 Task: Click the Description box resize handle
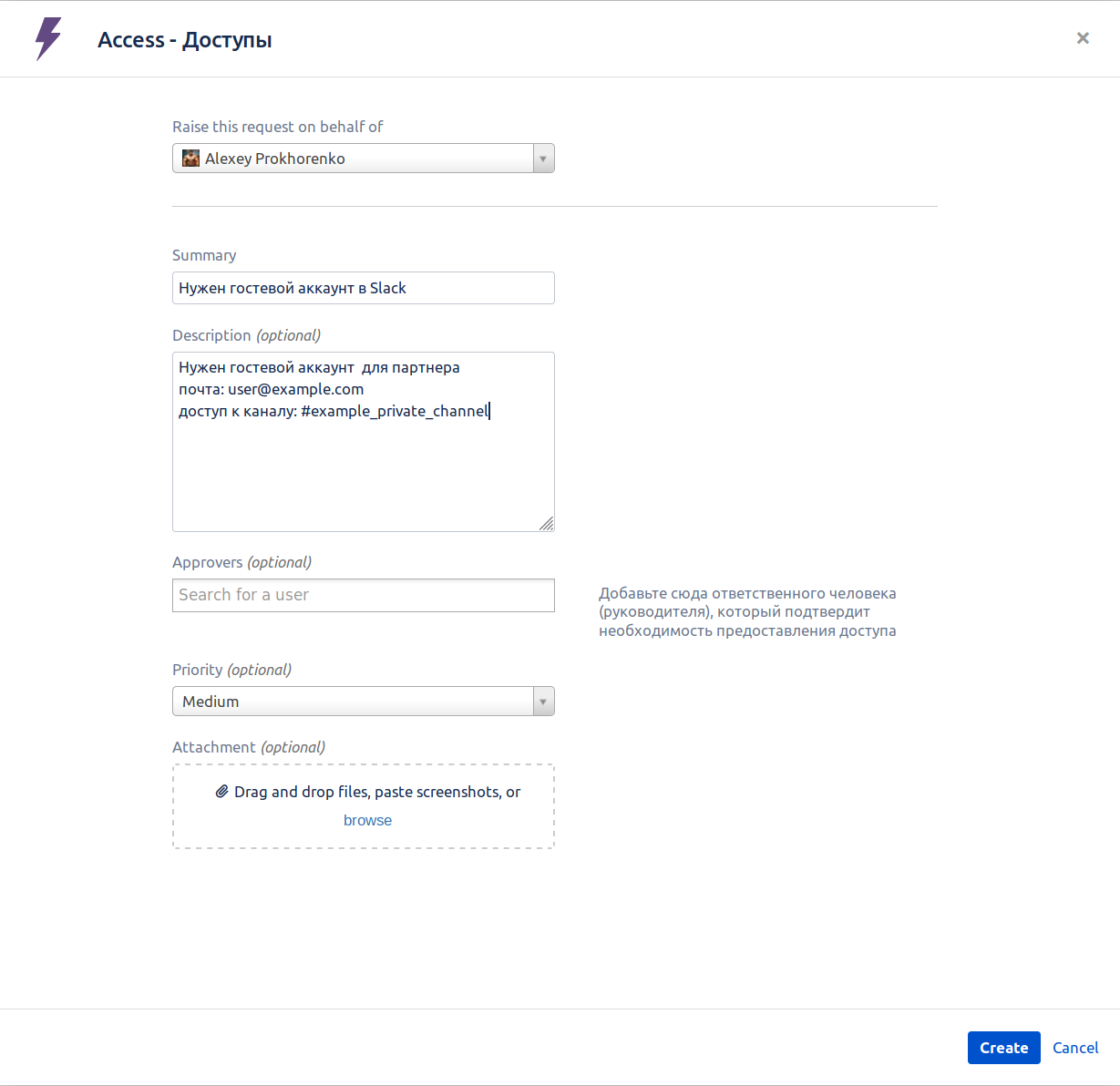[x=546, y=523]
